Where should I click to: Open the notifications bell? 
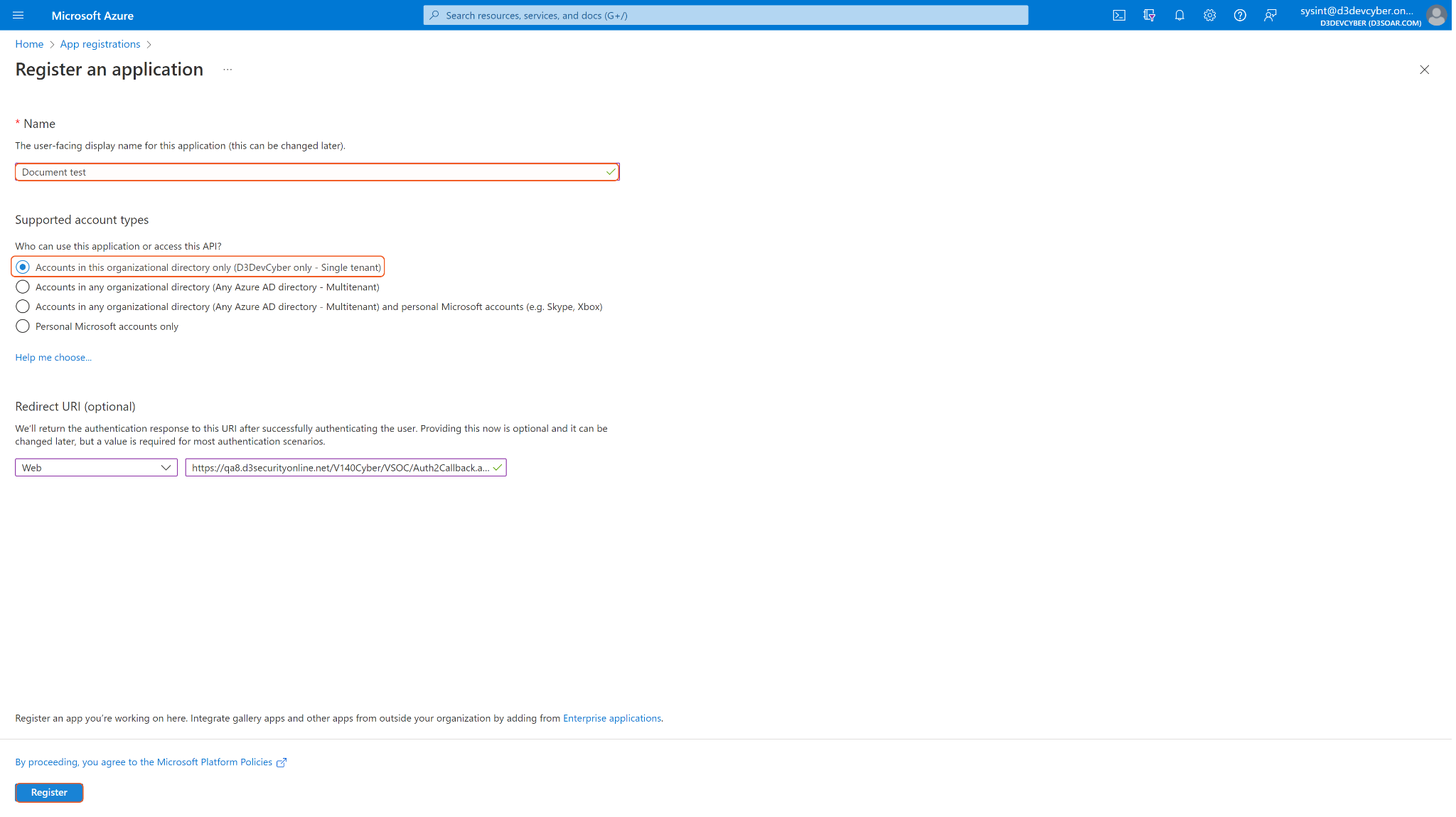(1179, 15)
